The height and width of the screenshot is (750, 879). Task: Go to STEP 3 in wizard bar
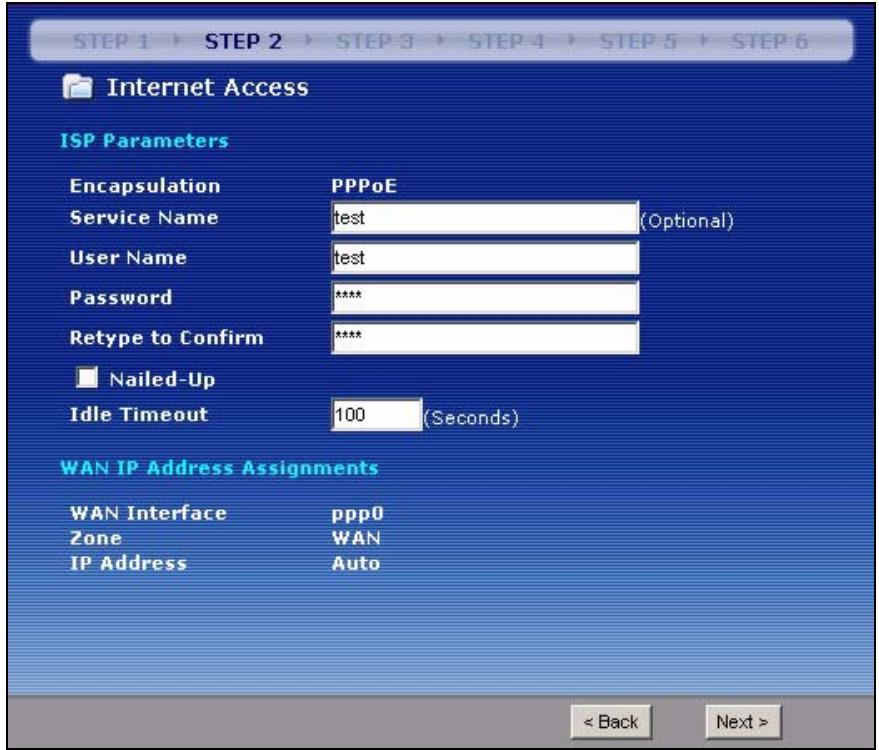(x=374, y=41)
